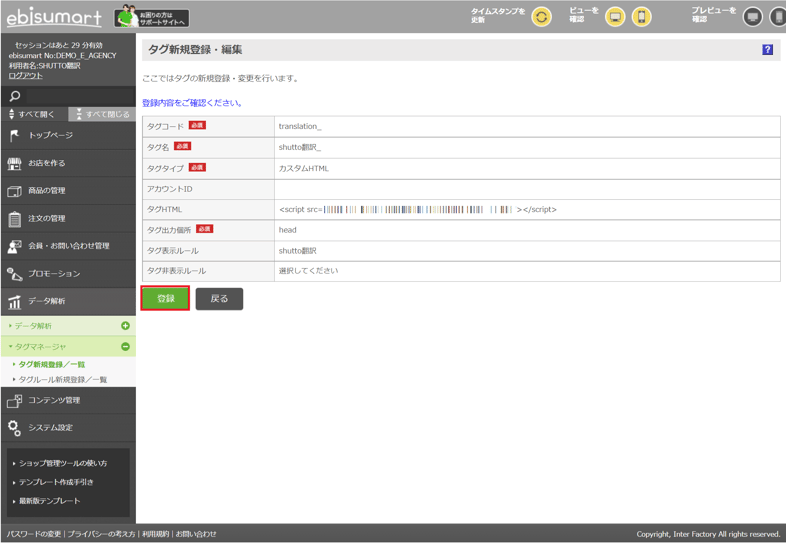Click 選択してください in タグ非表示ルール row
This screenshot has height=544, width=786.
[308, 271]
